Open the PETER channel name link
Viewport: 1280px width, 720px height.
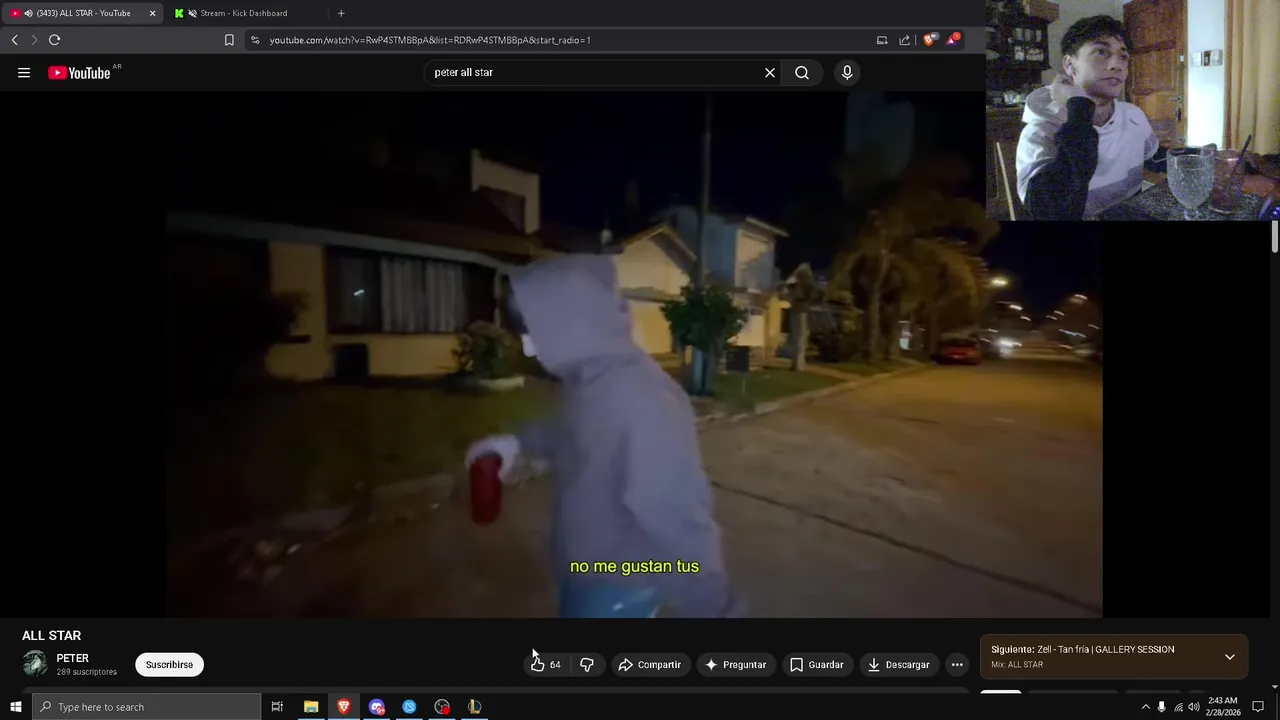point(73,658)
